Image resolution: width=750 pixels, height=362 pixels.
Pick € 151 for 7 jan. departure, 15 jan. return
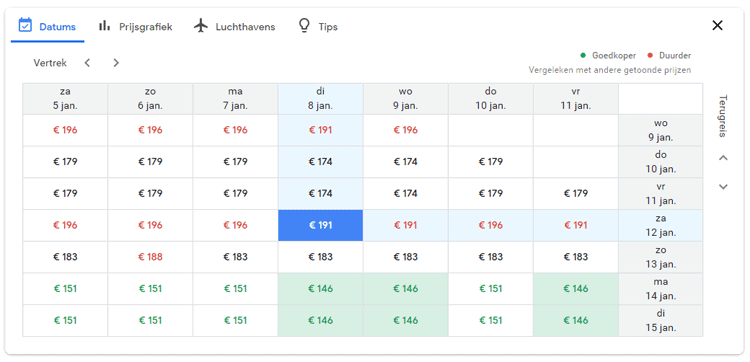(x=235, y=320)
